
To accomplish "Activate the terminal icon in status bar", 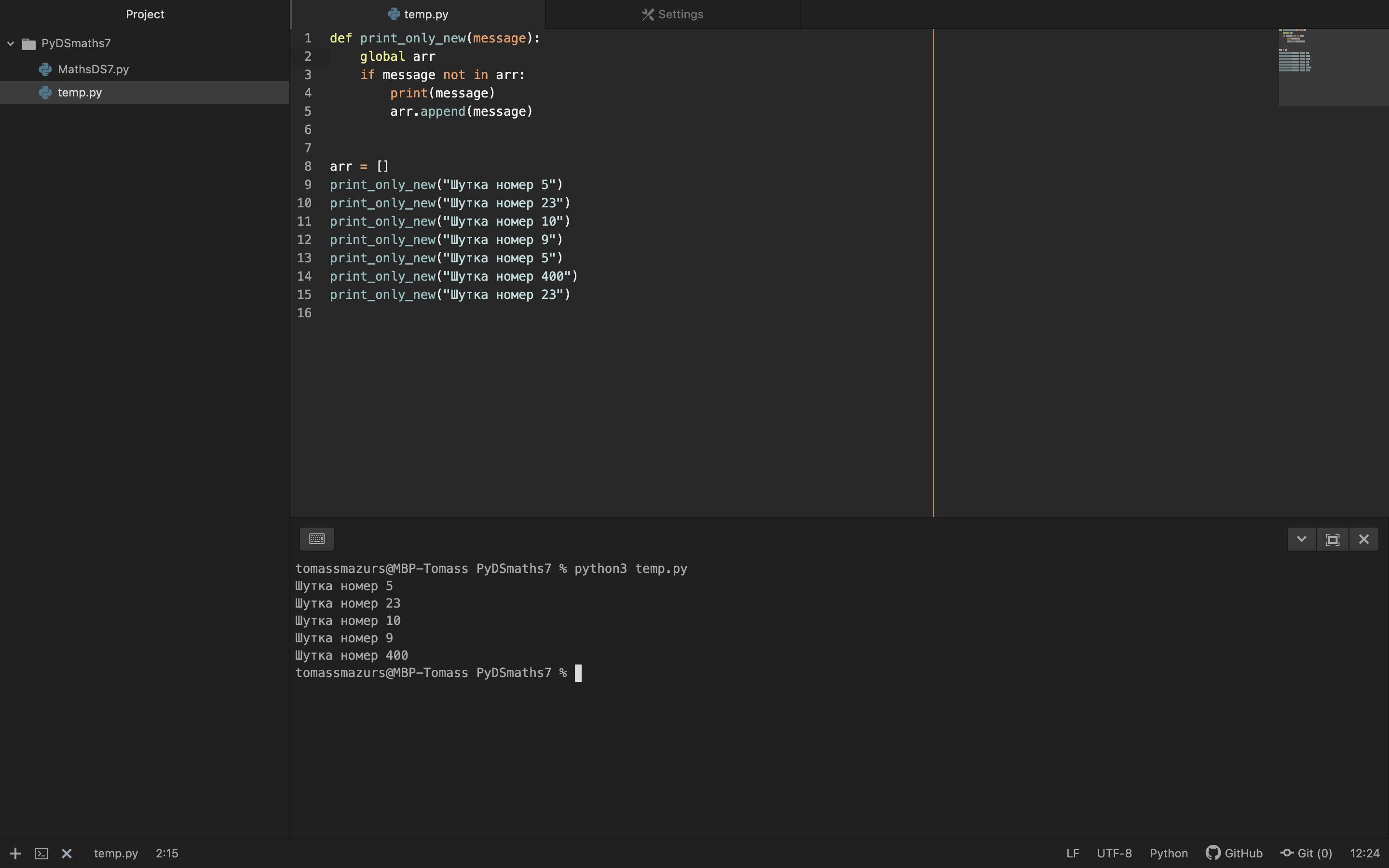I will tap(41, 853).
